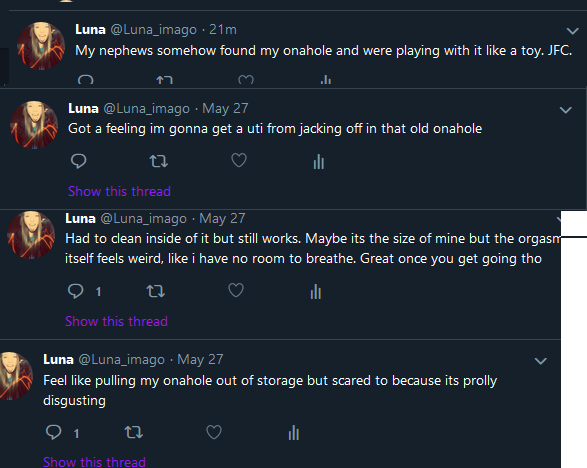Retweet the 'pulling out of storage' tweet
587x468 pixels.
[x=134, y=432]
